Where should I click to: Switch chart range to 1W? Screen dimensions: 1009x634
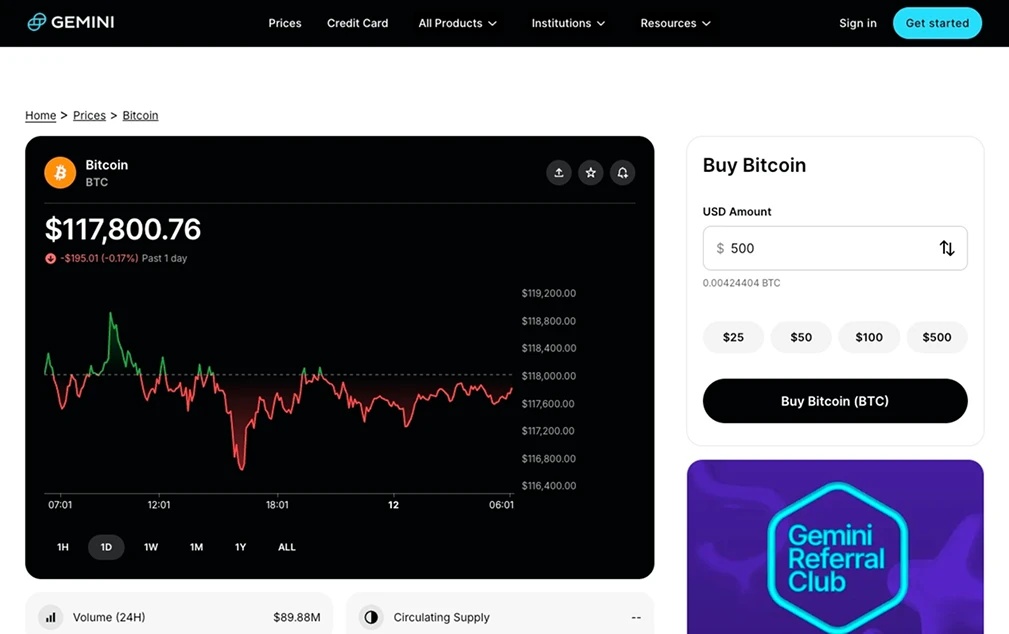tap(151, 547)
